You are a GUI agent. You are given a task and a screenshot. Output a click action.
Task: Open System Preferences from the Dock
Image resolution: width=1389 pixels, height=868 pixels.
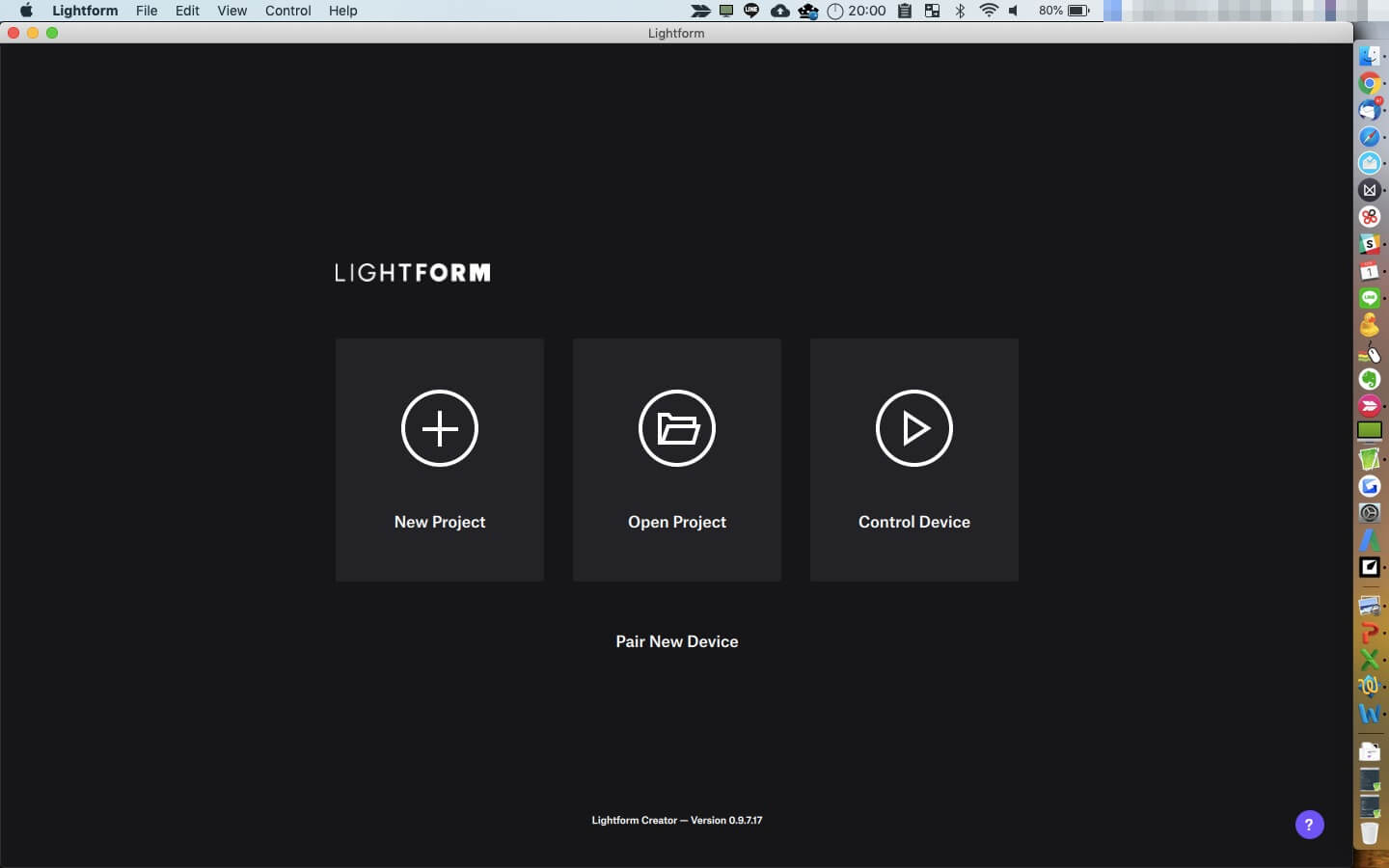(1370, 513)
